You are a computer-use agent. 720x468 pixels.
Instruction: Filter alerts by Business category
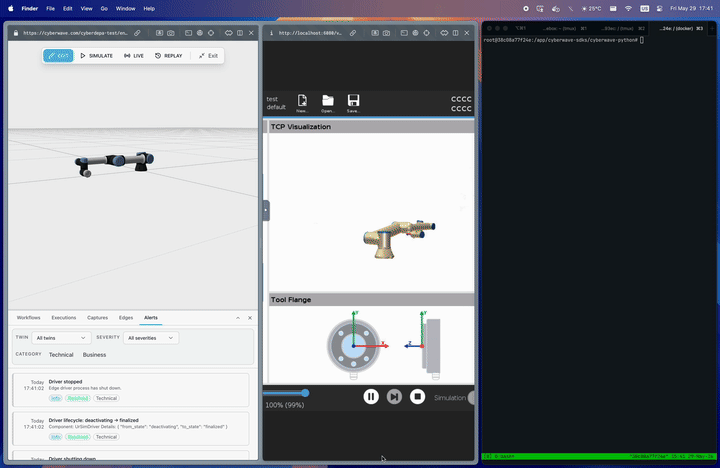(94, 355)
